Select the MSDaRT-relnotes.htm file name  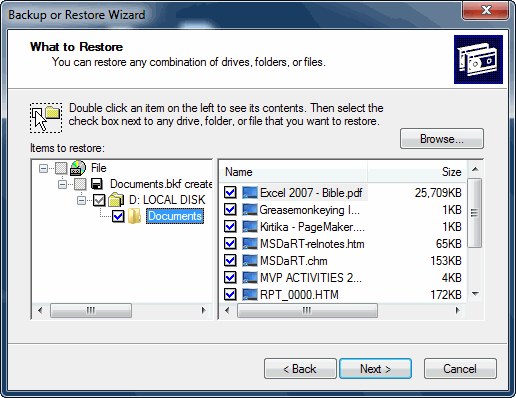click(x=312, y=244)
